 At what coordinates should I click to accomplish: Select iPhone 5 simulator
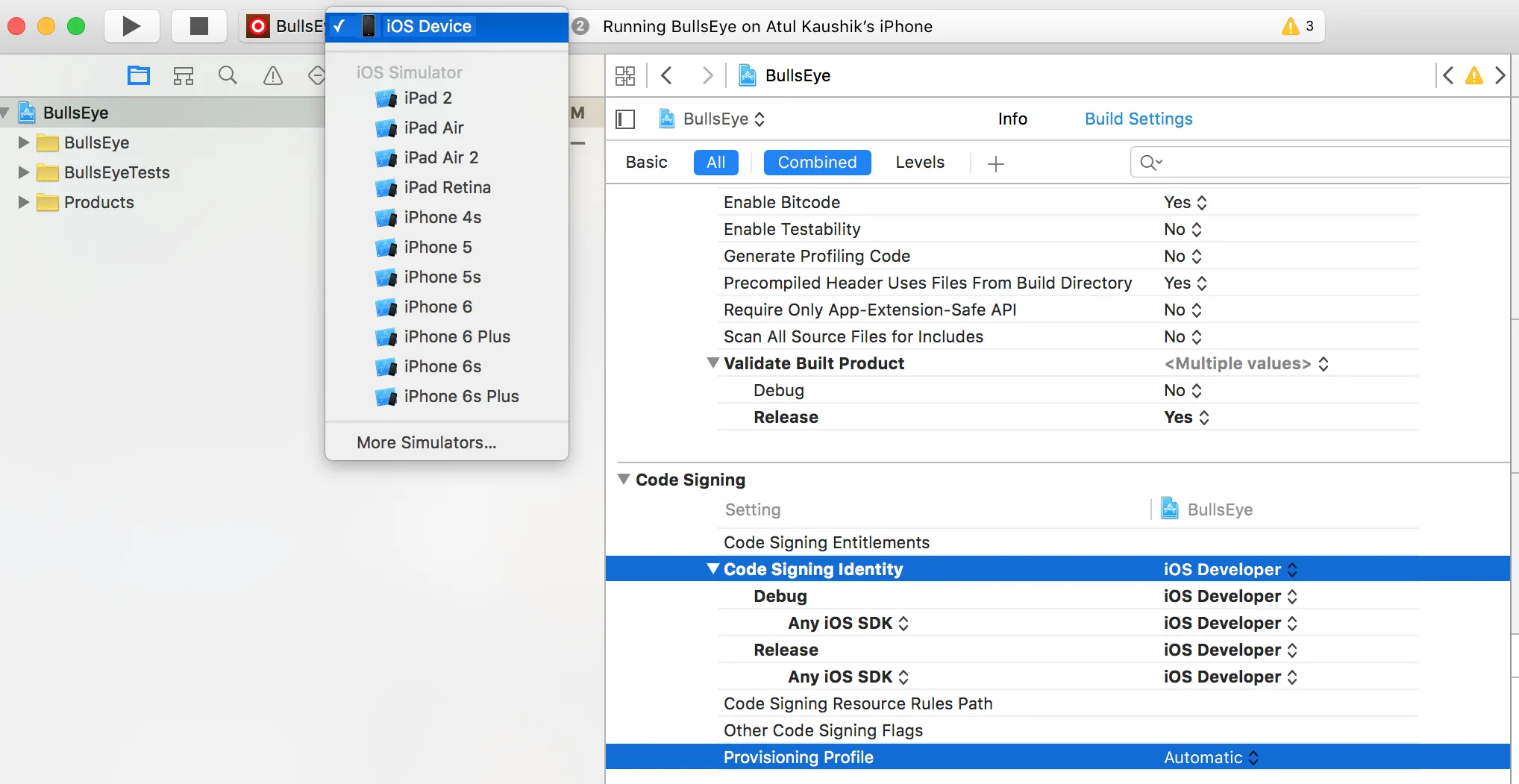(447, 247)
